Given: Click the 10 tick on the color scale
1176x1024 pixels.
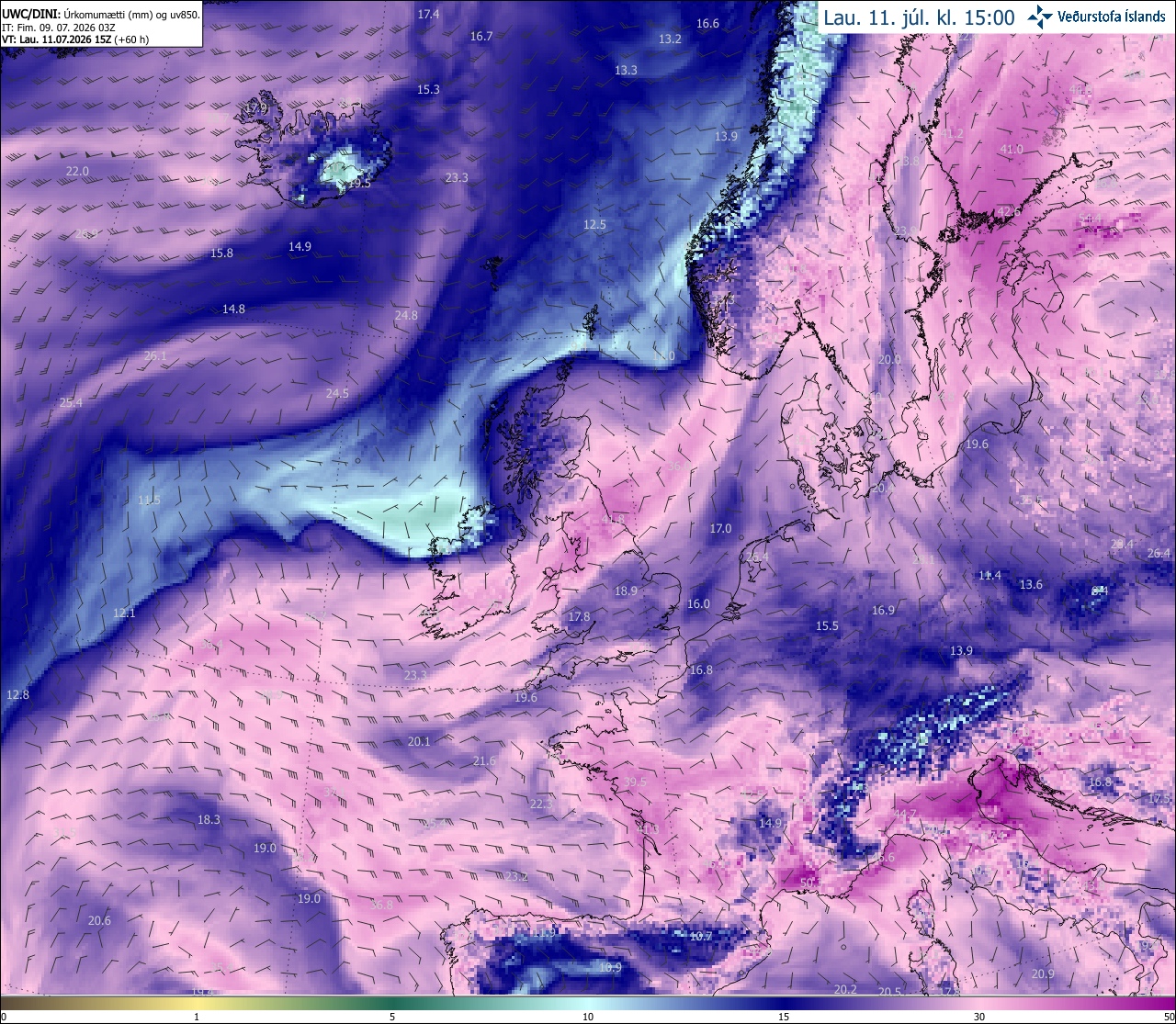Looking at the screenshot, I should click(x=588, y=1017).
